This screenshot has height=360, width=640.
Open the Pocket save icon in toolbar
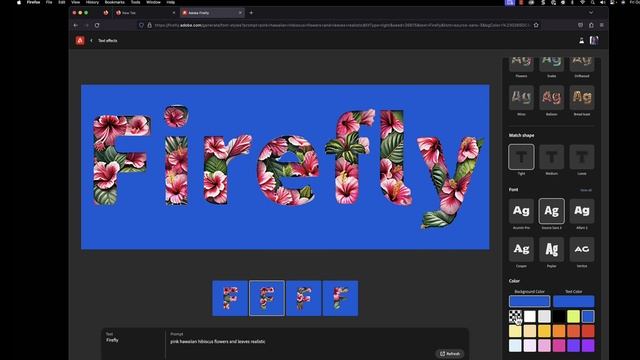coord(580,25)
